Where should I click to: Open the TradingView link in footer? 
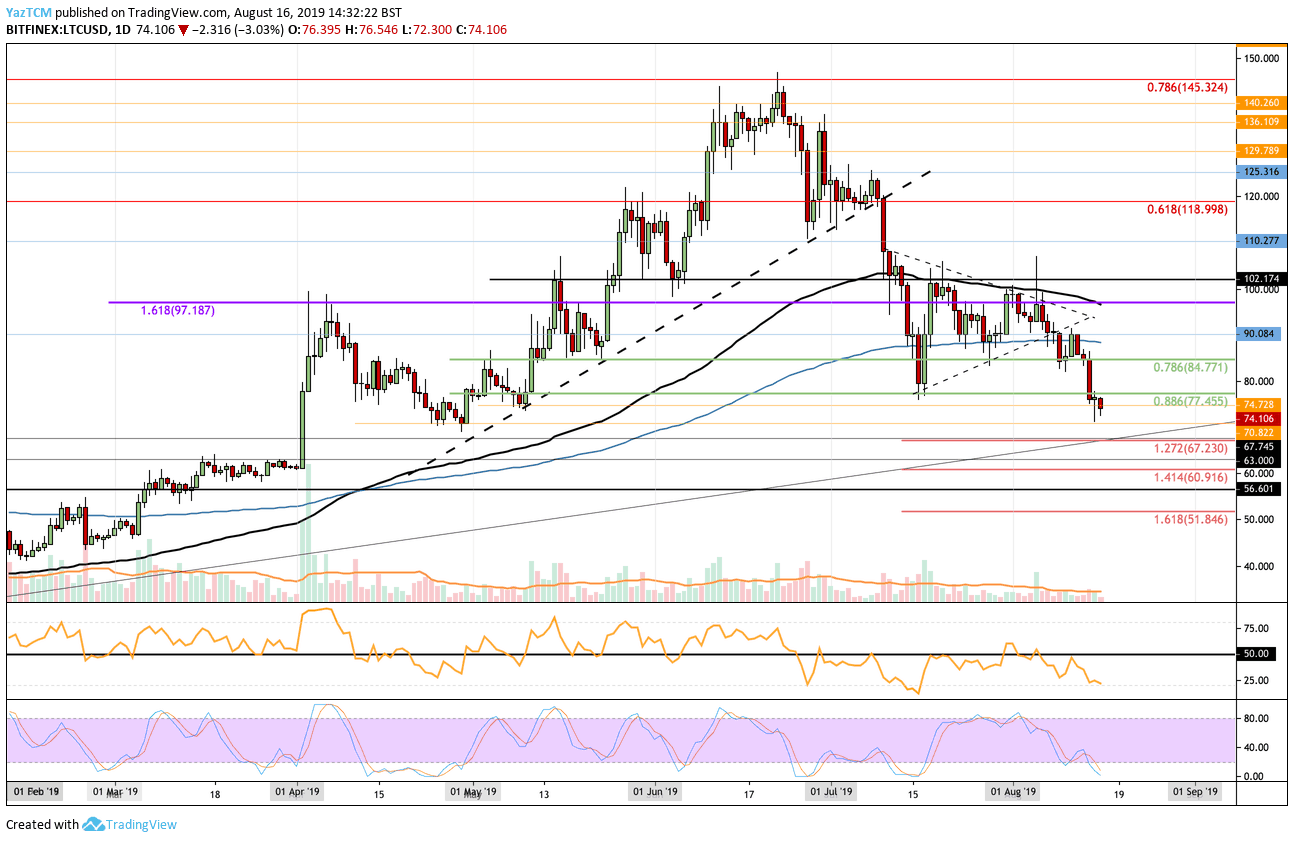point(142,824)
